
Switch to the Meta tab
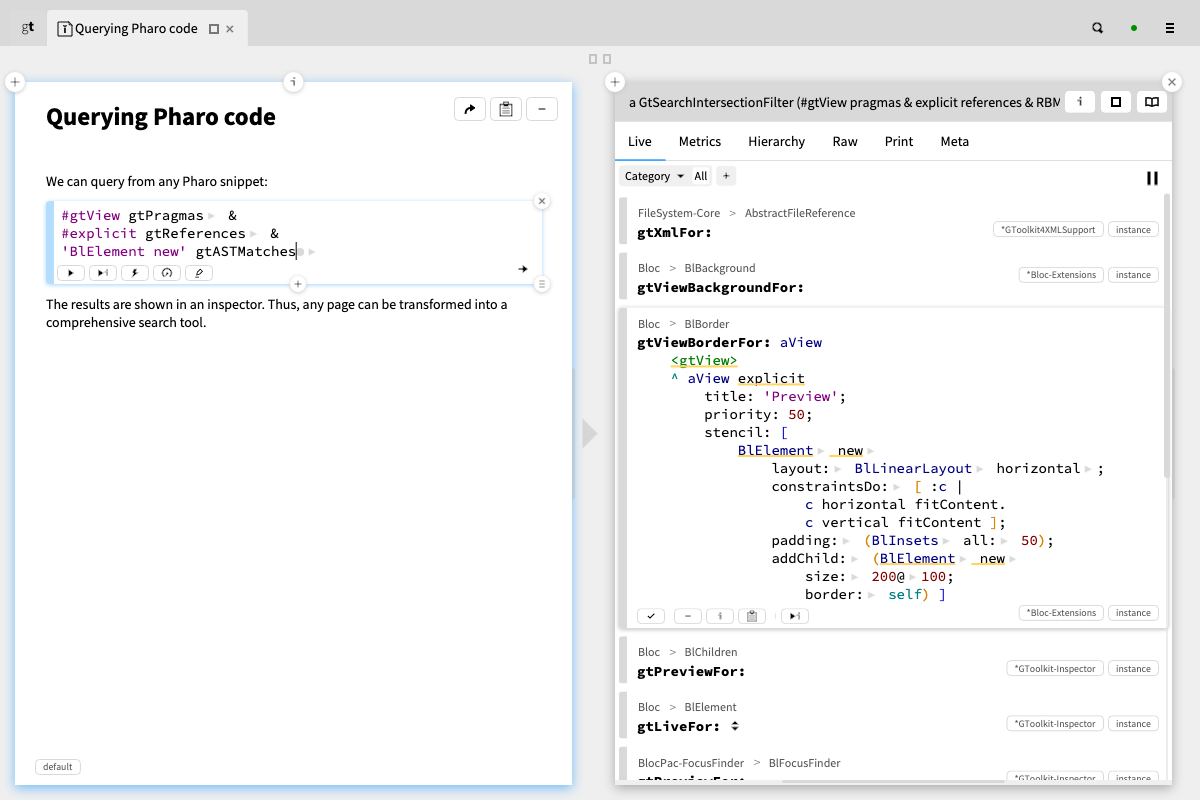point(955,141)
